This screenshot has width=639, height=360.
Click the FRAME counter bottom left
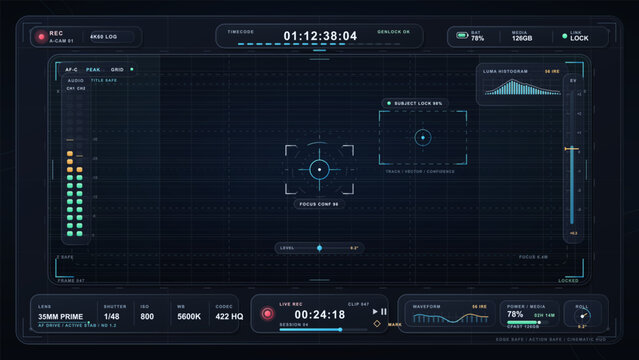[71, 281]
